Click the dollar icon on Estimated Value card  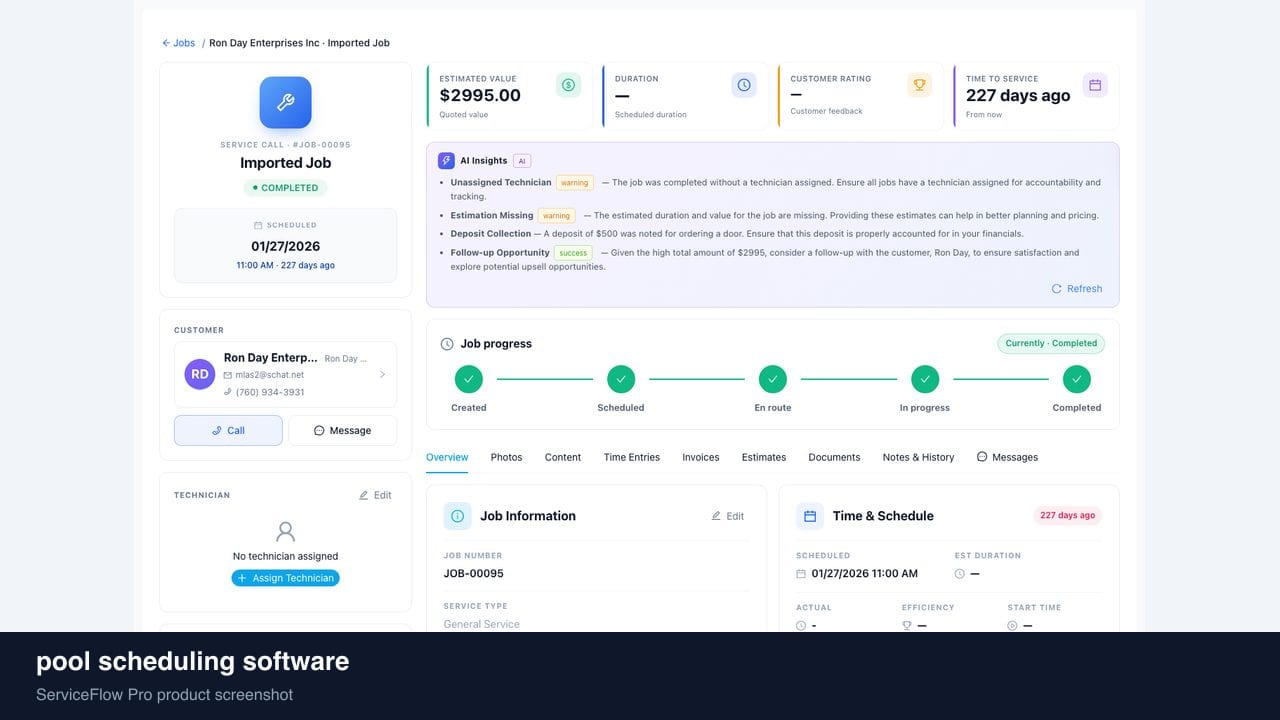pyautogui.click(x=568, y=85)
